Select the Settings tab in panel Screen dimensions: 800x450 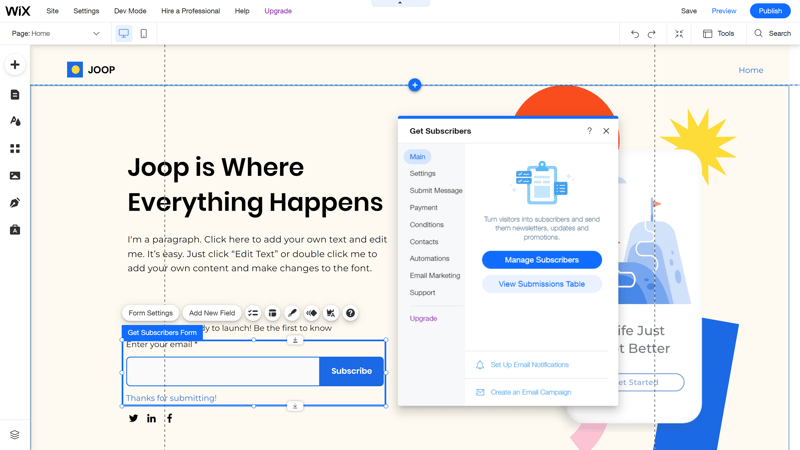point(422,173)
